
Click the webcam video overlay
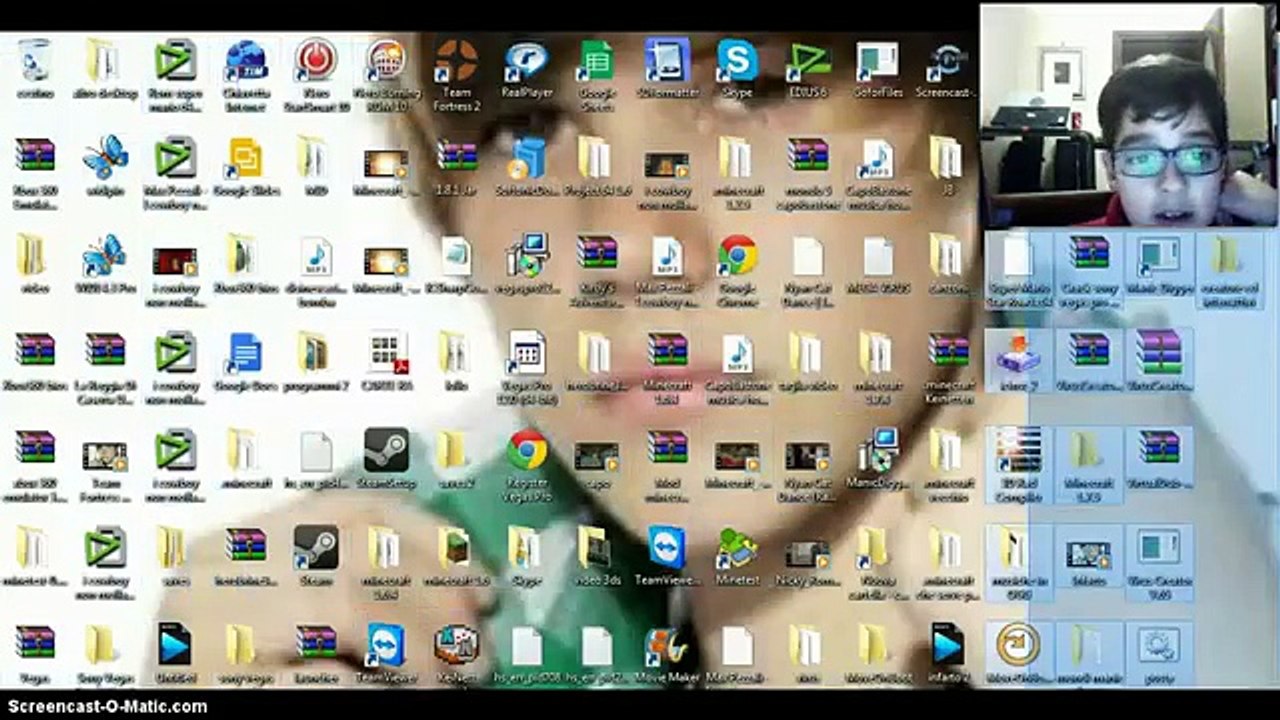(1128, 116)
